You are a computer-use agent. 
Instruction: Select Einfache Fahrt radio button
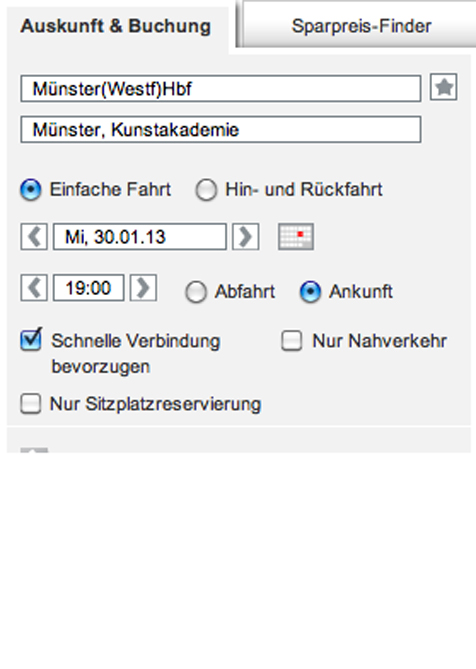click(31, 190)
